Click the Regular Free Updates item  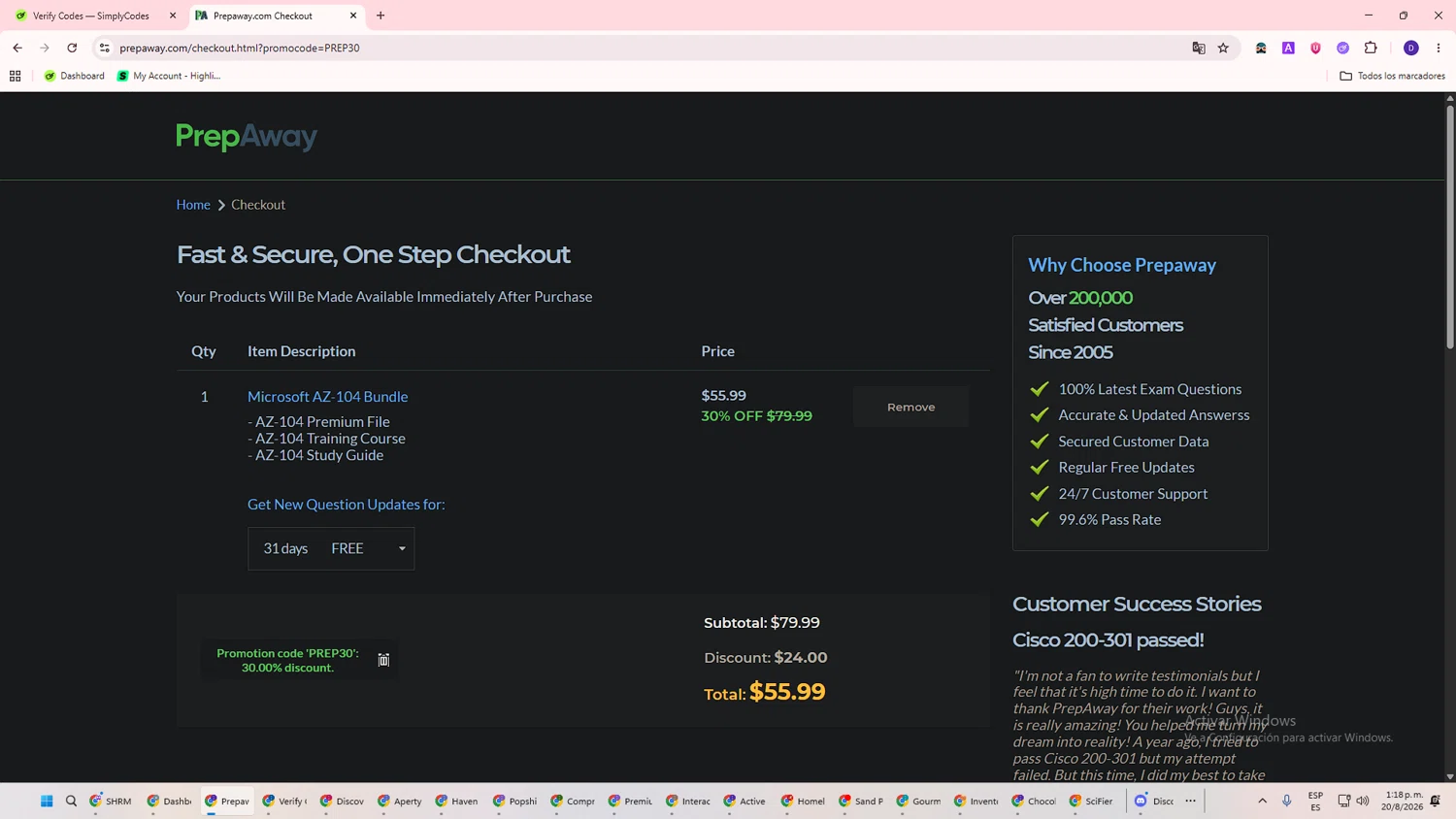pyautogui.click(x=1126, y=468)
